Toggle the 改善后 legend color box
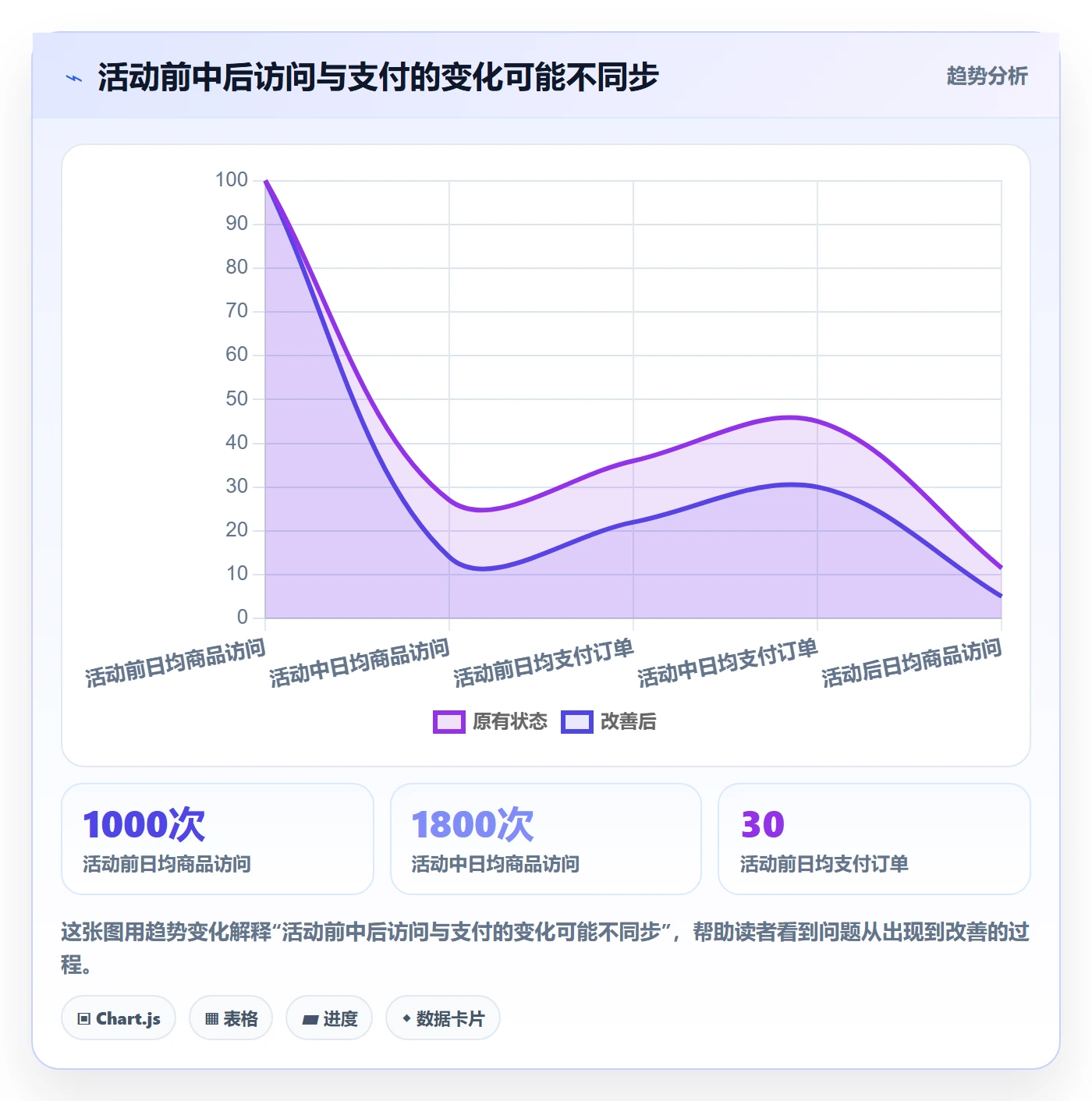This screenshot has height=1101, width=1092. pyautogui.click(x=577, y=722)
